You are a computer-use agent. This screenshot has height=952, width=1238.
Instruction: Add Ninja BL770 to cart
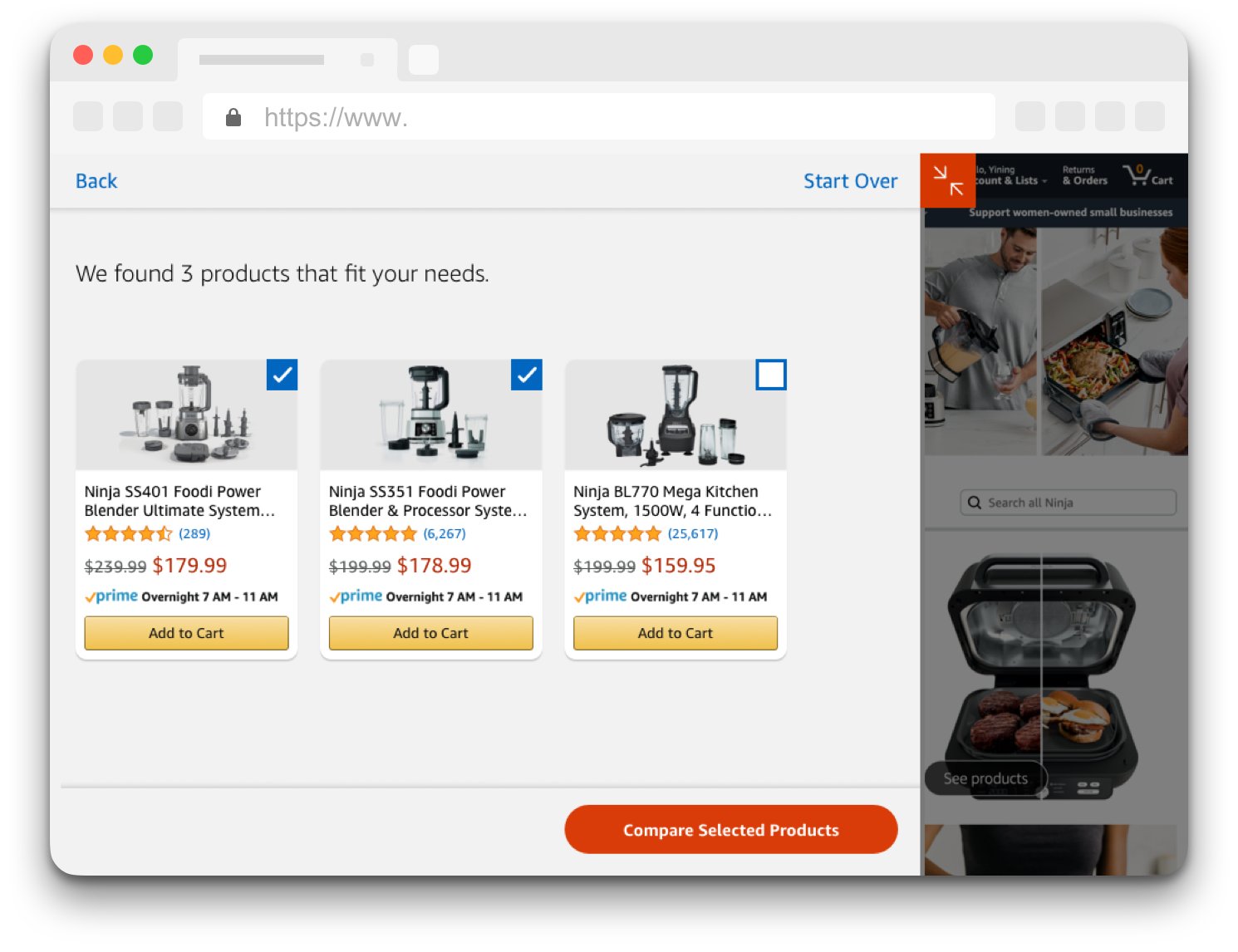675,633
